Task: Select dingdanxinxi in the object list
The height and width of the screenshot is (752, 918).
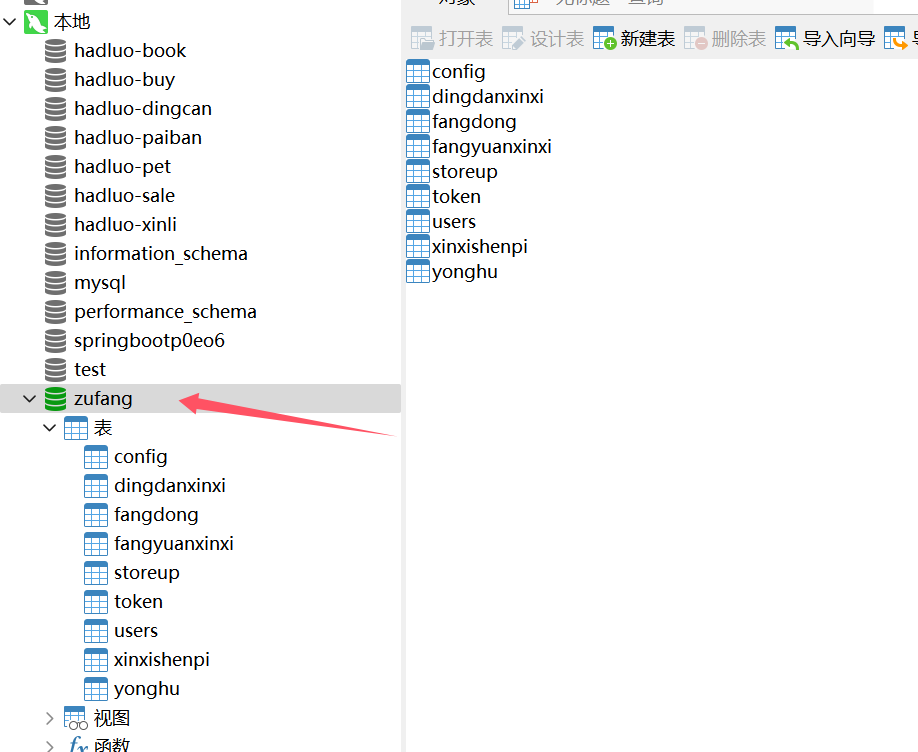Action: coord(487,96)
